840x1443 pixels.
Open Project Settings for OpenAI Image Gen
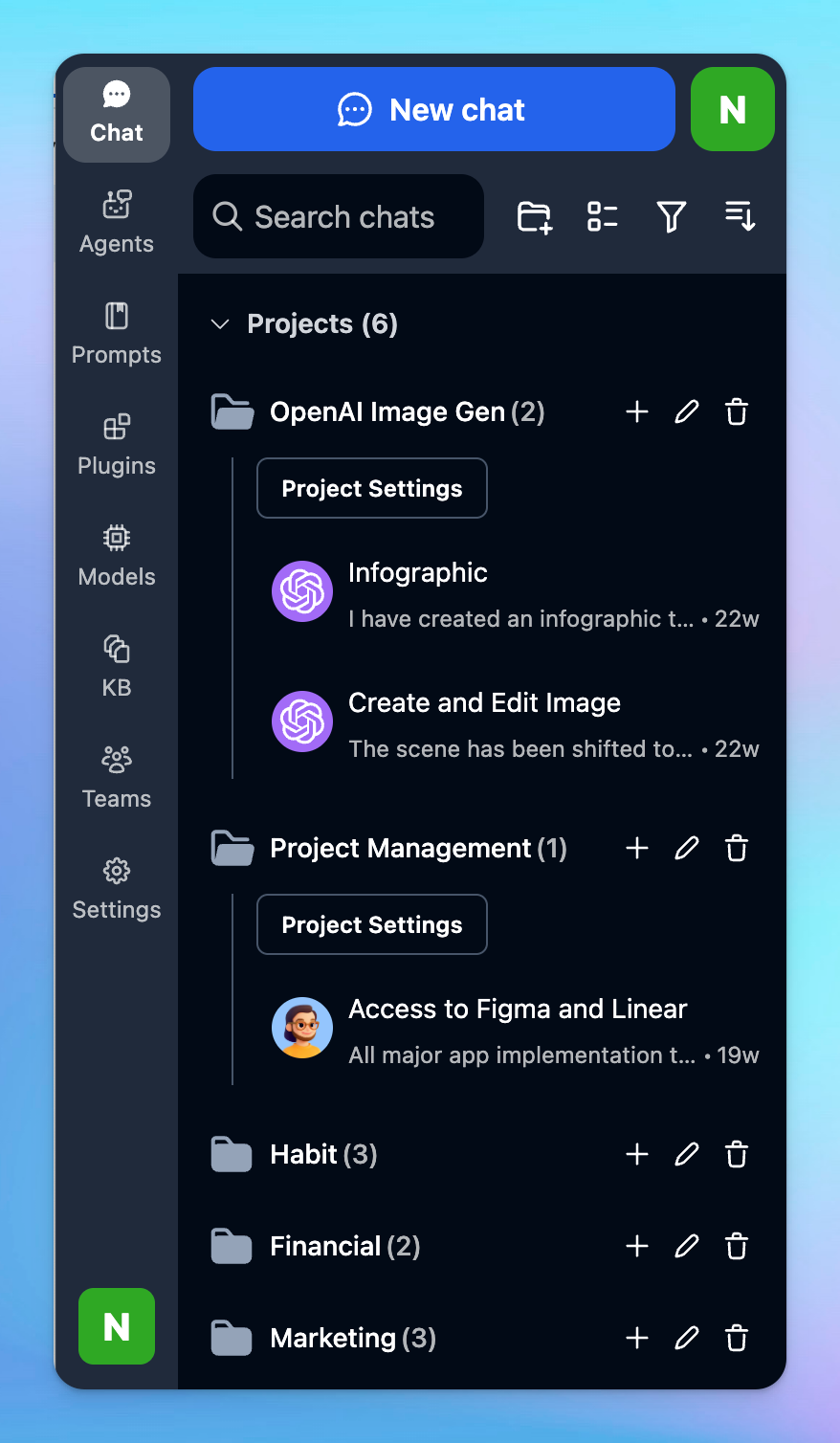click(x=372, y=489)
